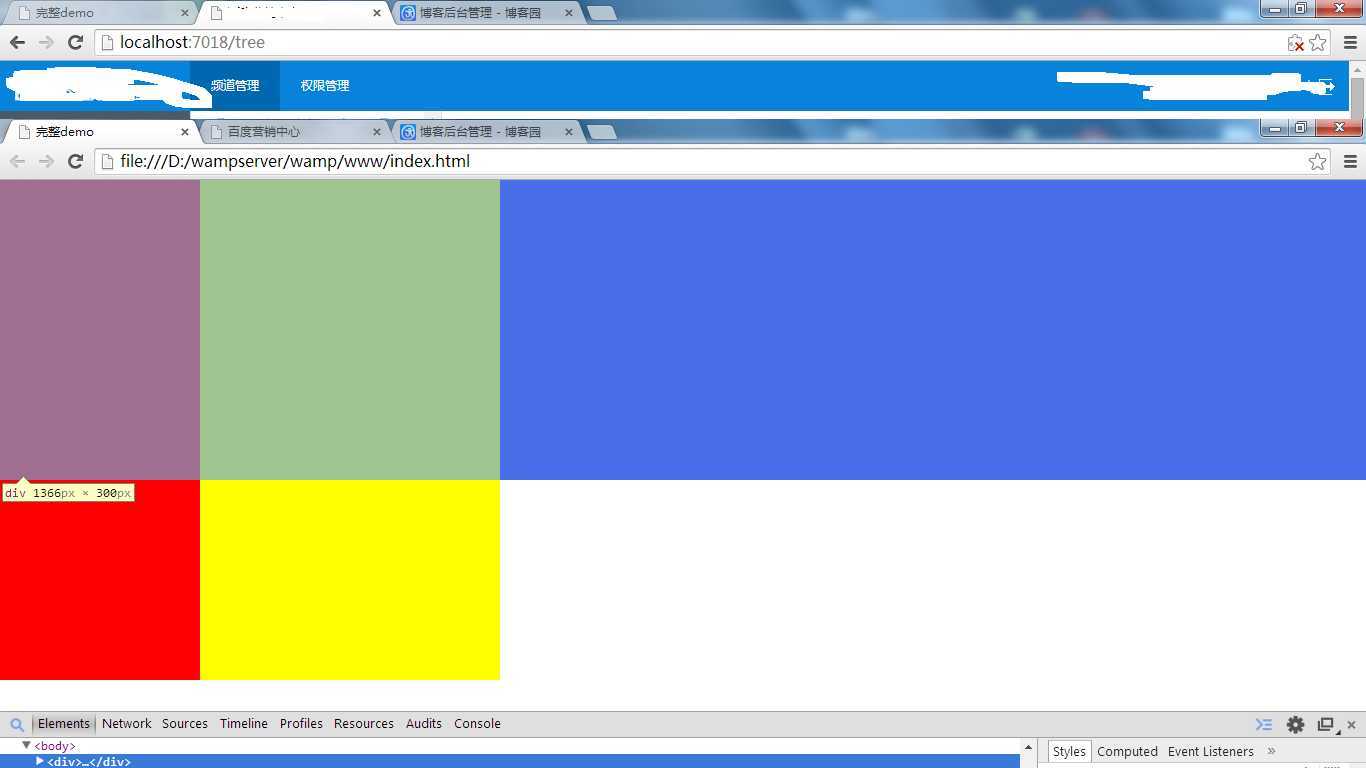Click DevTools dock-side icon
This screenshot has width=1366, height=768.
click(x=1327, y=724)
